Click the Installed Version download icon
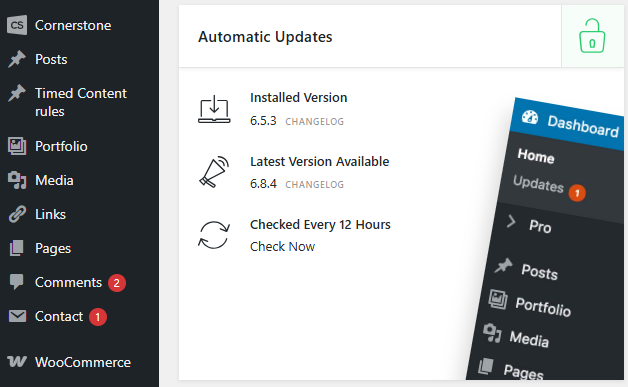Image resolution: width=628 pixels, height=387 pixels. pos(214,109)
